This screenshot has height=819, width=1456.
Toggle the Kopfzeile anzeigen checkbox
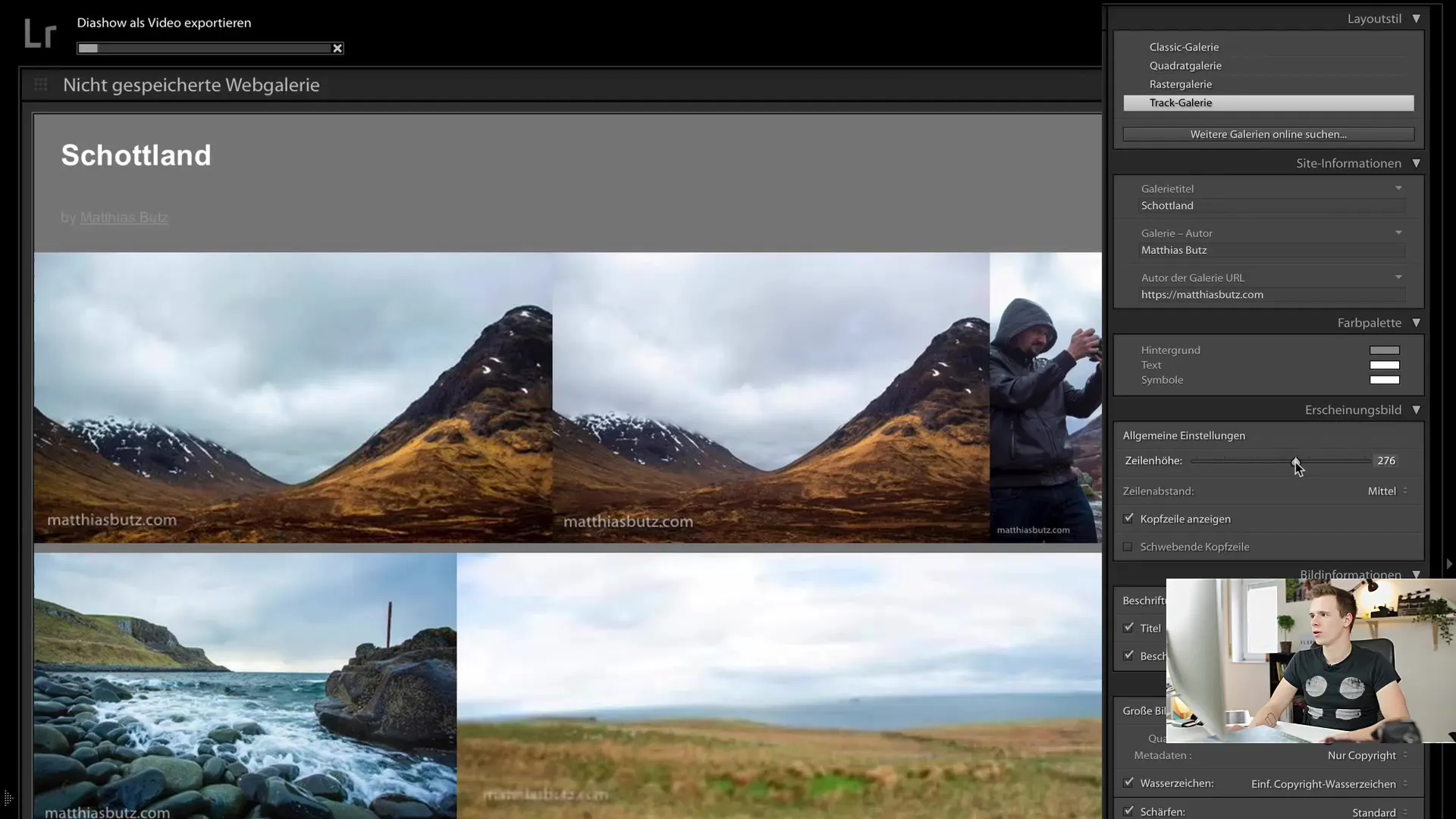coord(1128,519)
